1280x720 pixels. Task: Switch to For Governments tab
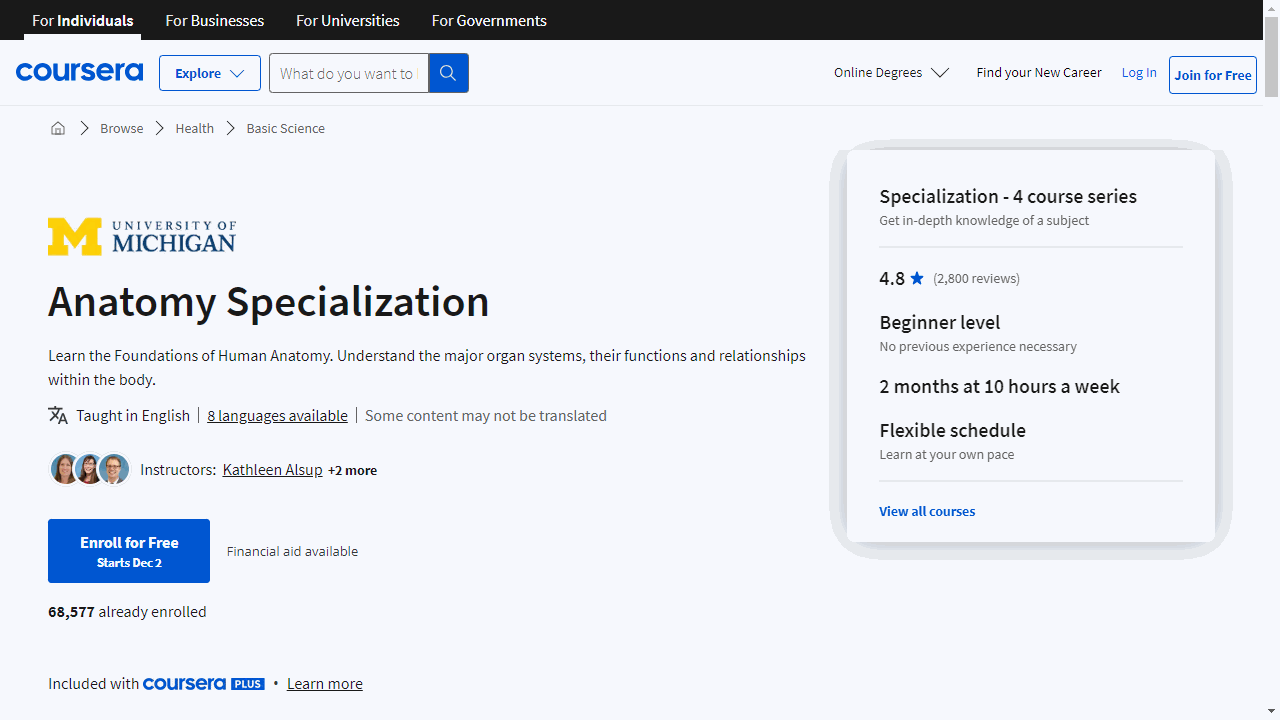[489, 20]
